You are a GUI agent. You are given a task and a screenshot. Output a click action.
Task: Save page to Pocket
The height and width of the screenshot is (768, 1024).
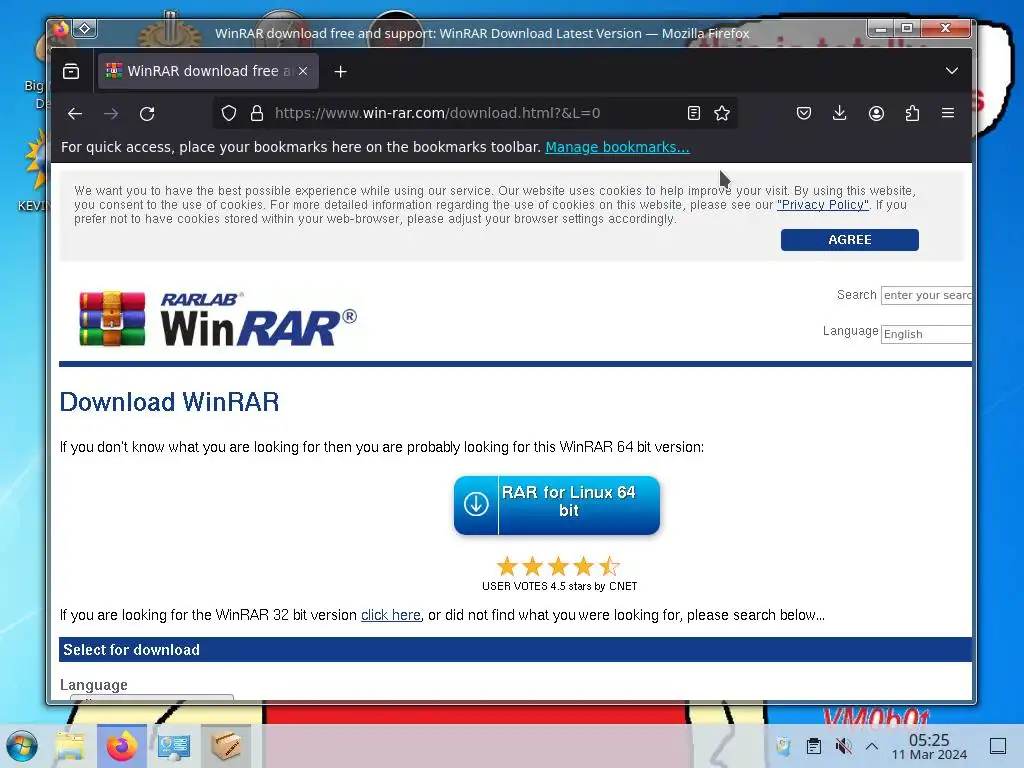point(804,114)
